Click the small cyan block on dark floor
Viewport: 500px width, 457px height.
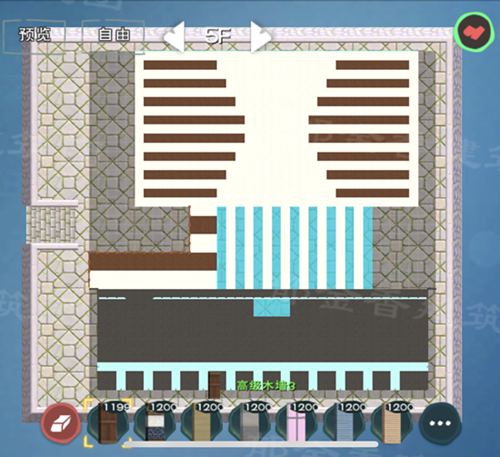[272, 307]
